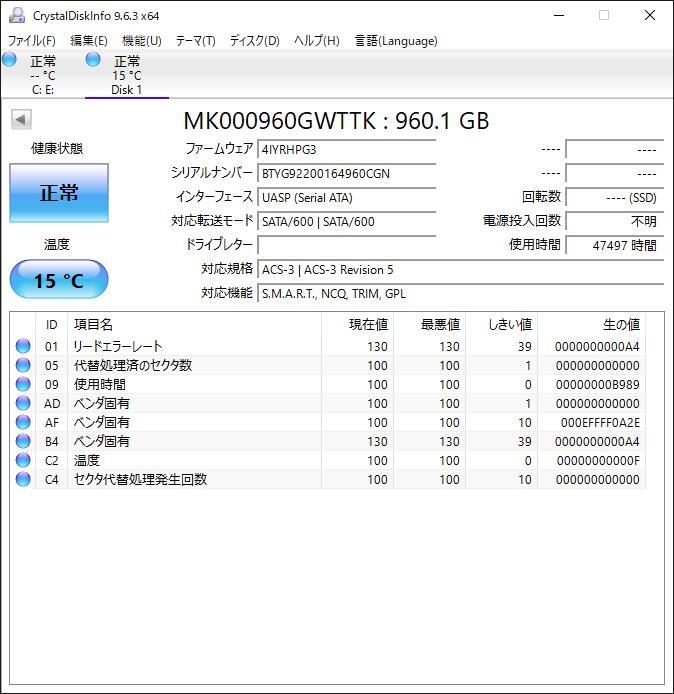
Task: Minimize the CrystalDiskInfo window
Action: click(559, 15)
